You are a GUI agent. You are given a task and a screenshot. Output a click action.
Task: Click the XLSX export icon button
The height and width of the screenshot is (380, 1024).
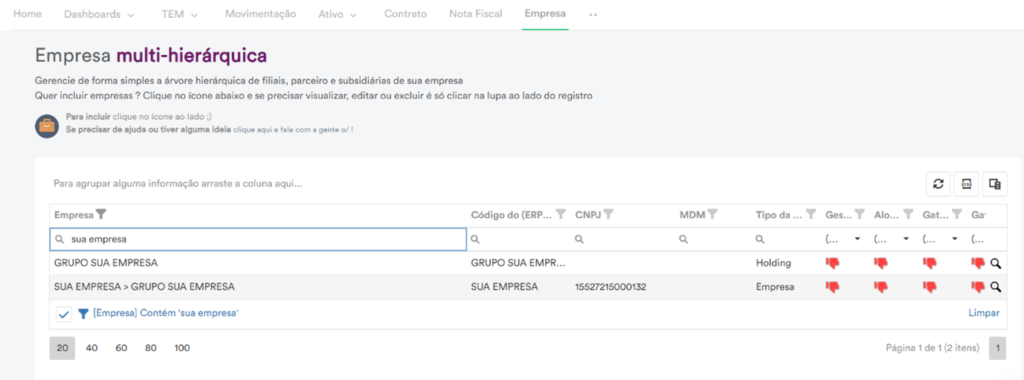click(967, 184)
